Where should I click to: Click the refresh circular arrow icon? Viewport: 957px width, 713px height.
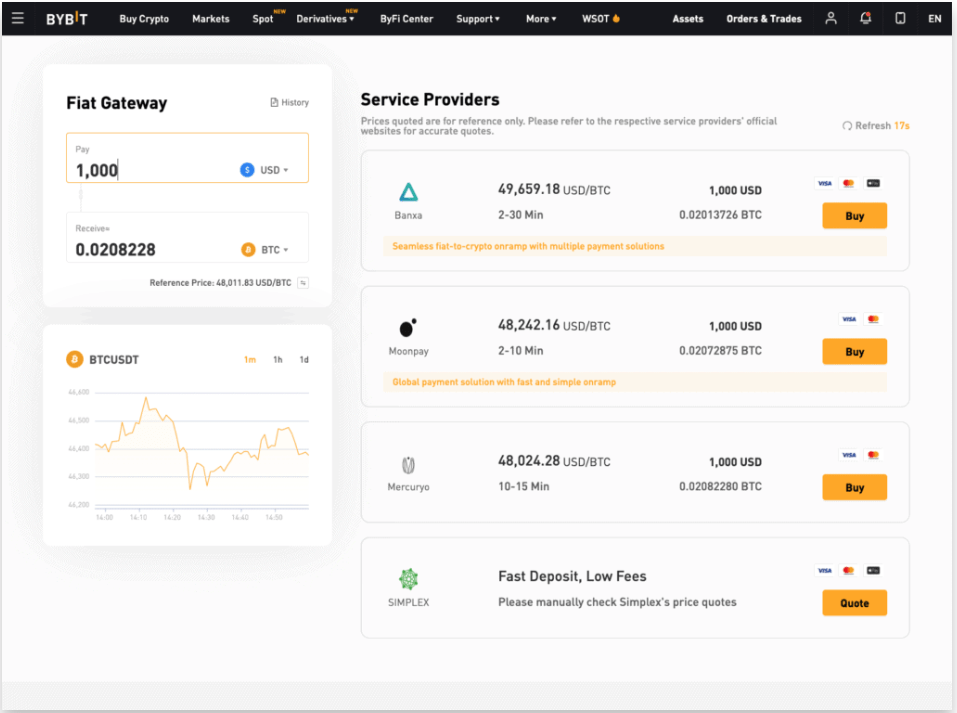847,126
